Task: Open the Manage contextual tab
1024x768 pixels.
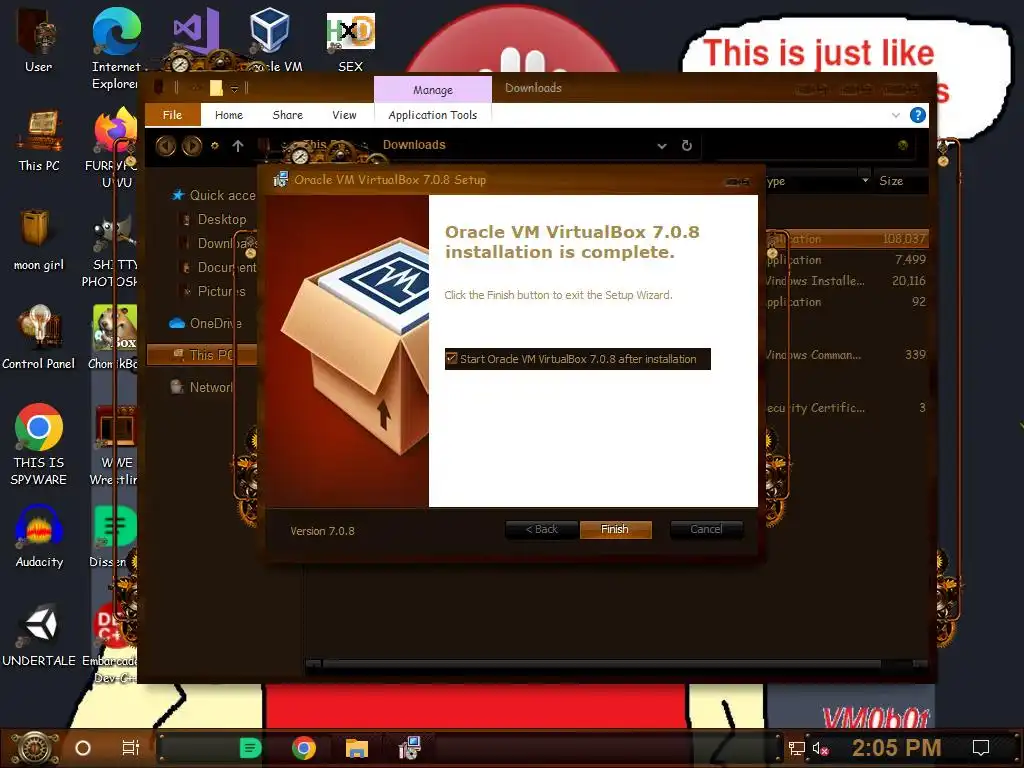Action: (x=432, y=89)
